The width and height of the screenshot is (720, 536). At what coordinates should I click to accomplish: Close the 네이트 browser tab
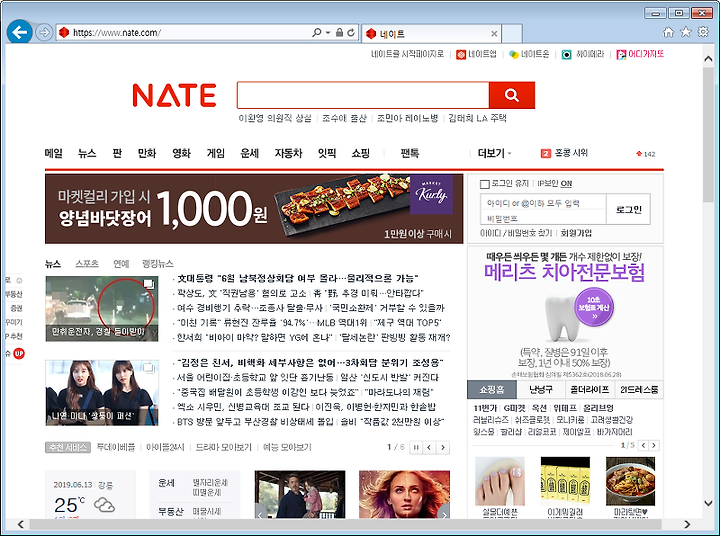[494, 34]
